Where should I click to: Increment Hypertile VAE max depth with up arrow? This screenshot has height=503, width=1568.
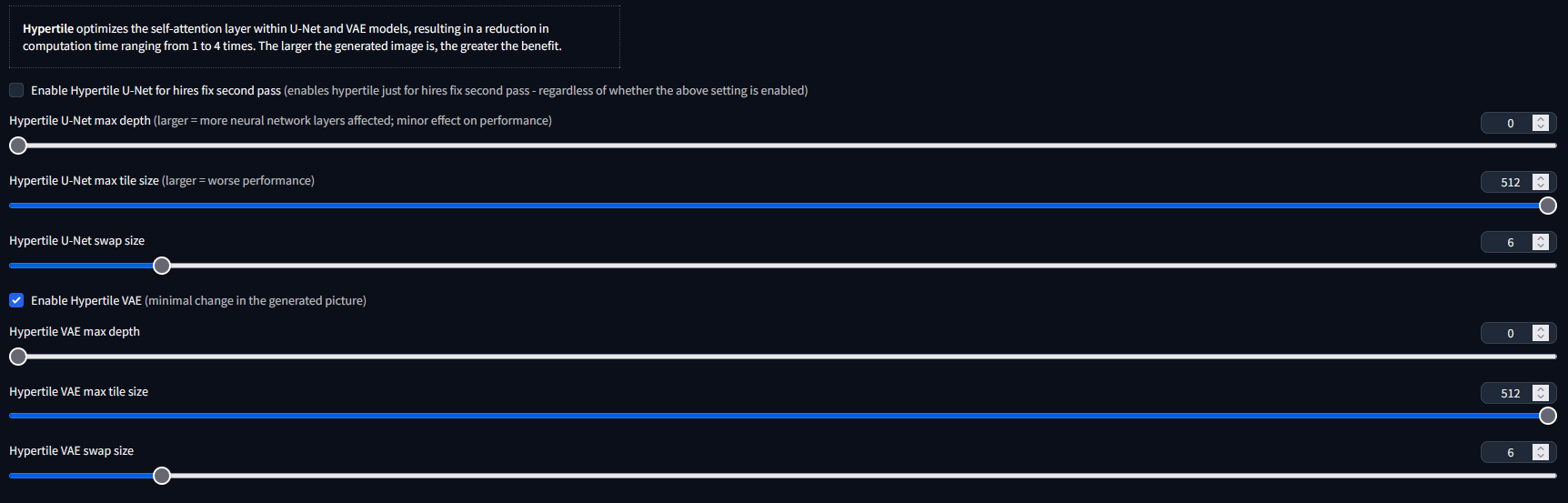tap(1541, 329)
